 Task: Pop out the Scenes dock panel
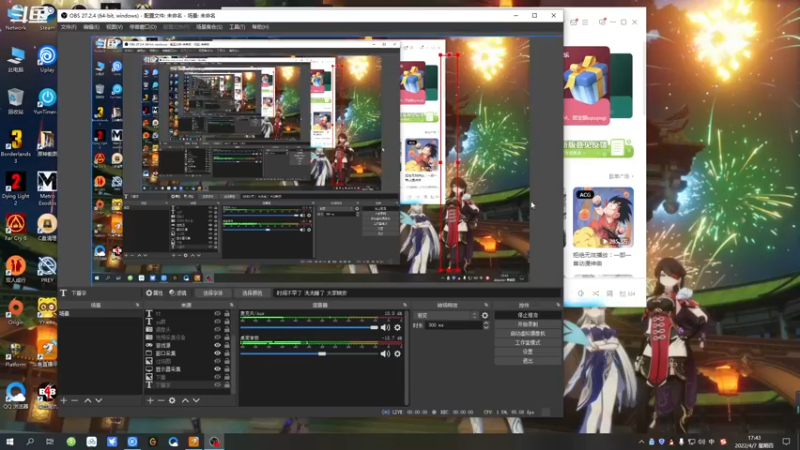(x=137, y=305)
